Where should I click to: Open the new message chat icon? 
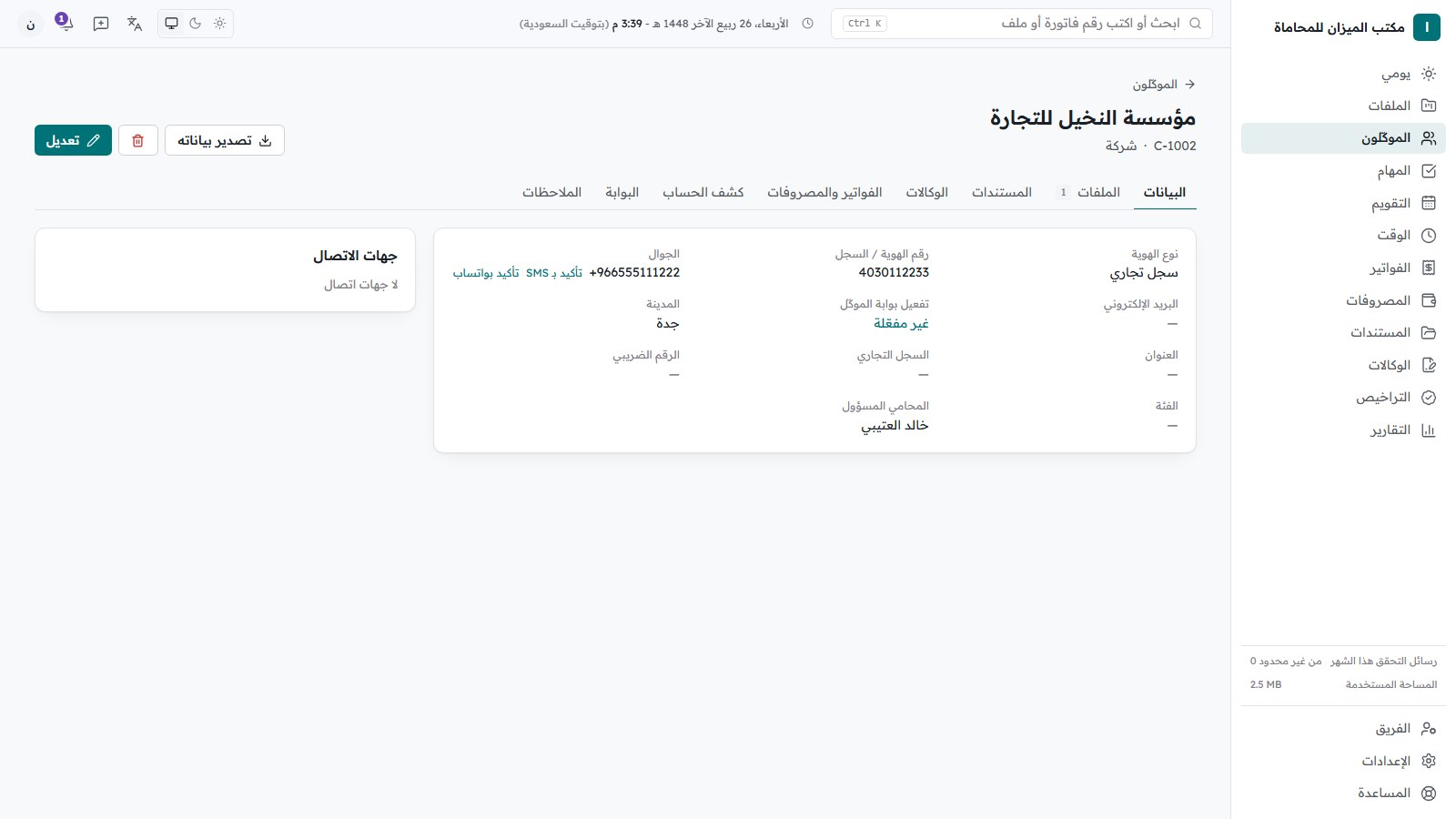click(x=101, y=24)
